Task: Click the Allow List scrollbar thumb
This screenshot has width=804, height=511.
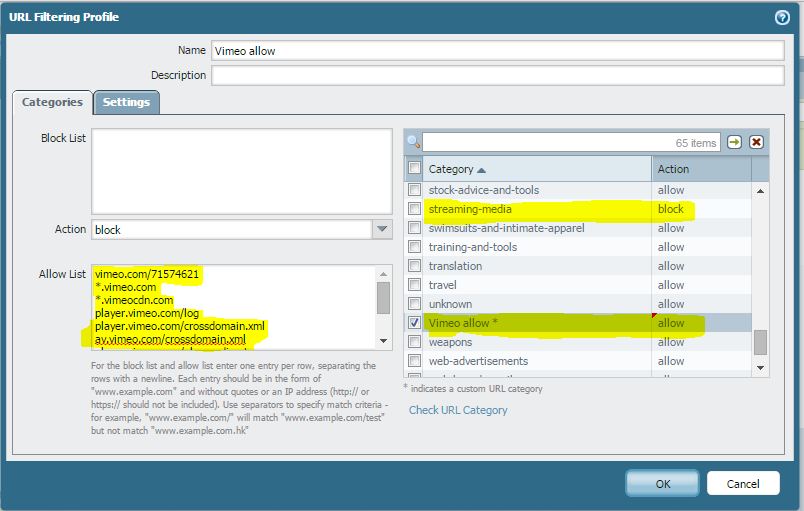Action: pyautogui.click(x=384, y=298)
